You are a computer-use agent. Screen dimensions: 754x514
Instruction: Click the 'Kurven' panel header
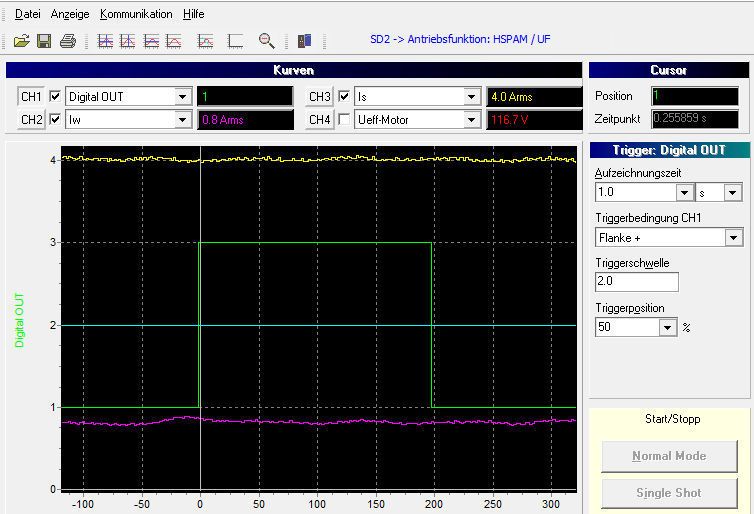tap(294, 70)
